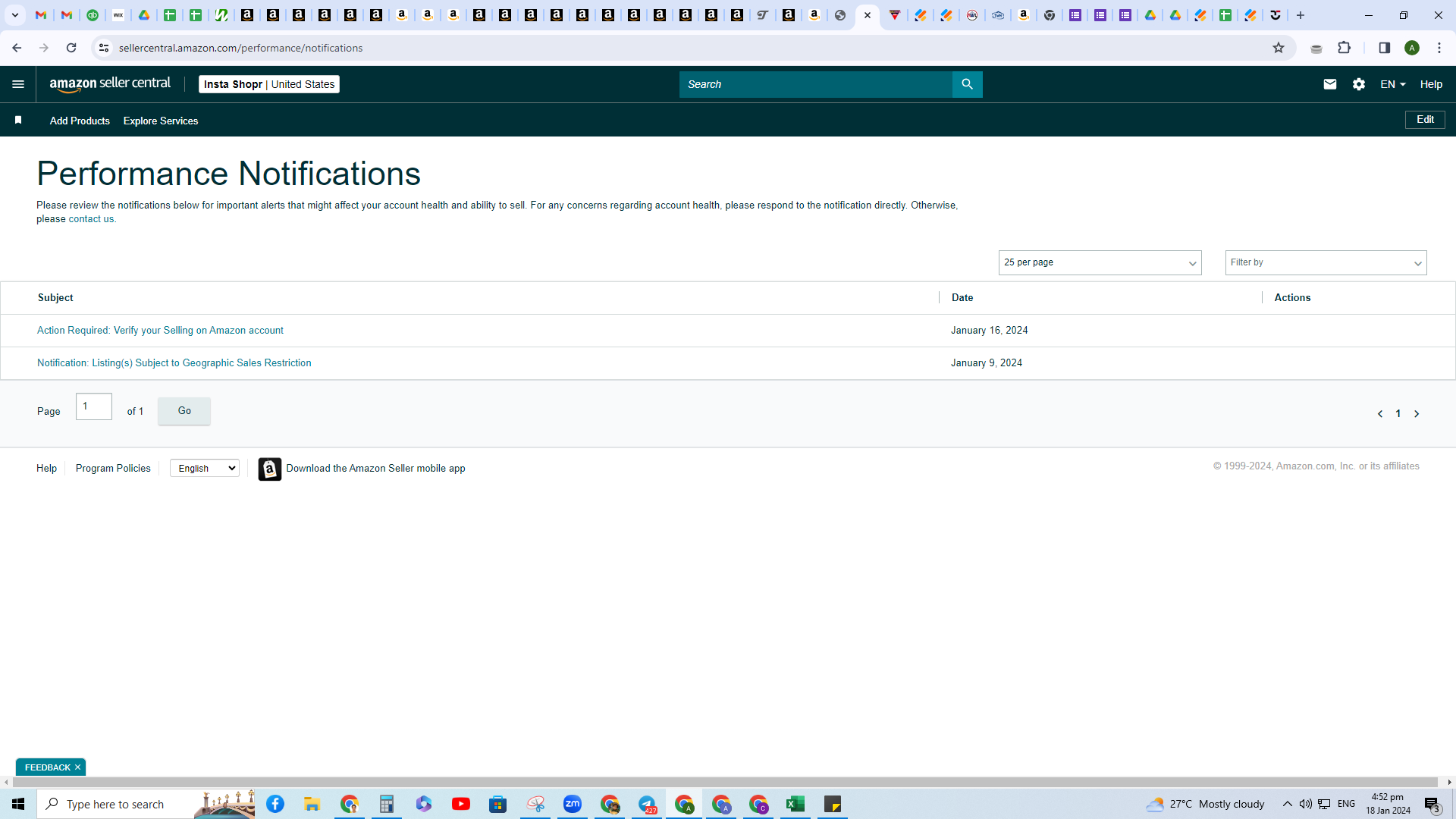1456x819 pixels.
Task: Open Calculator from the taskbar
Action: (387, 804)
